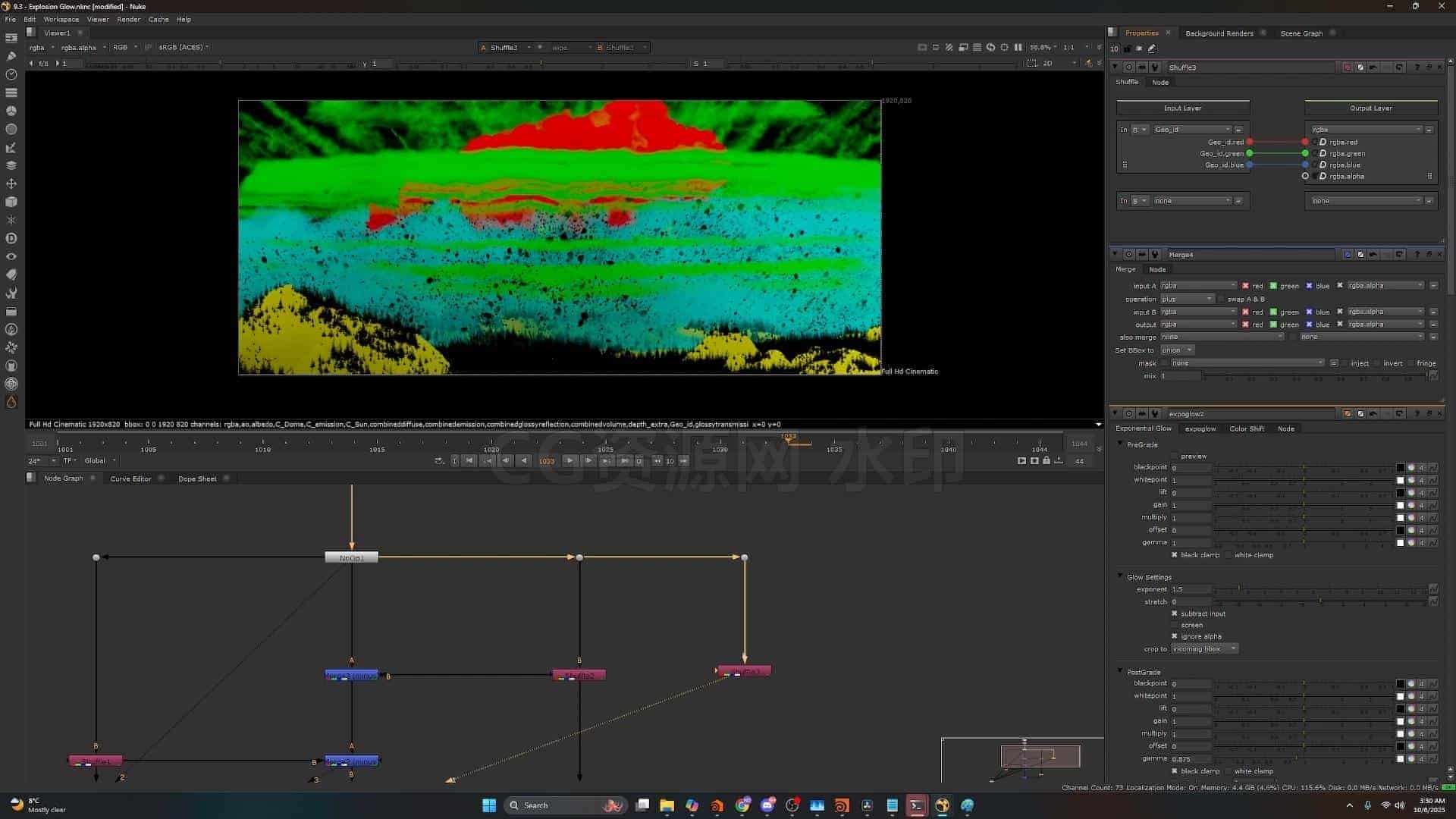Open the 3D nodes cube icon in left toolbar
The height and width of the screenshot is (819, 1456).
[11, 202]
